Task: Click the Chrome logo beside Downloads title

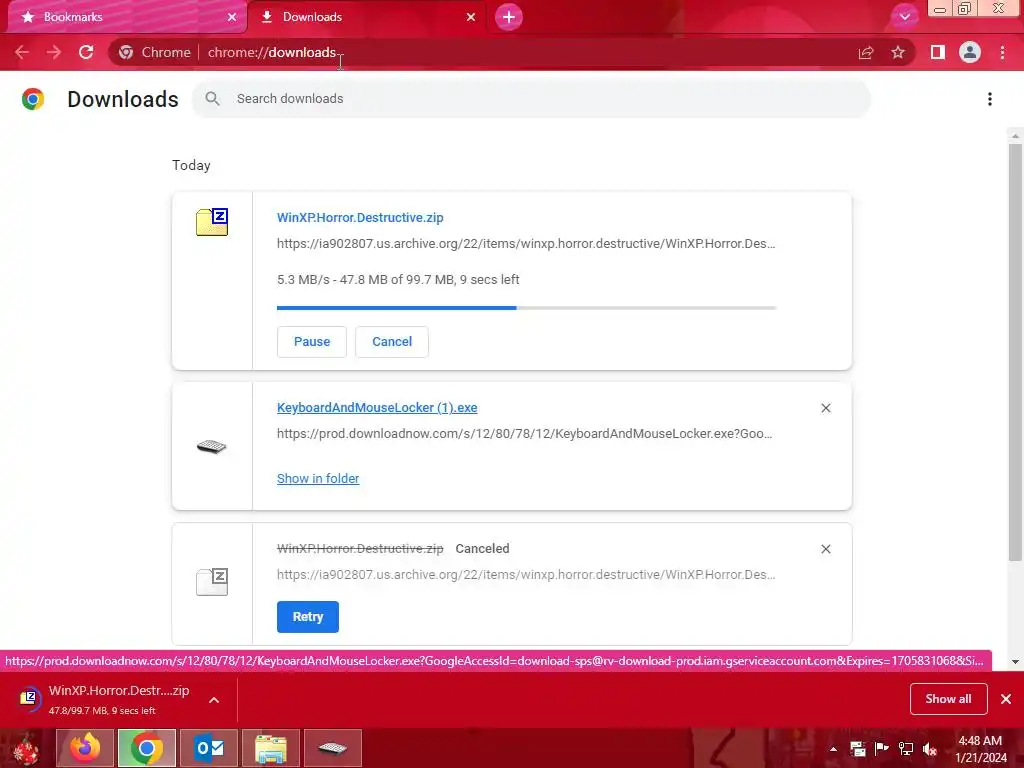Action: (33, 99)
